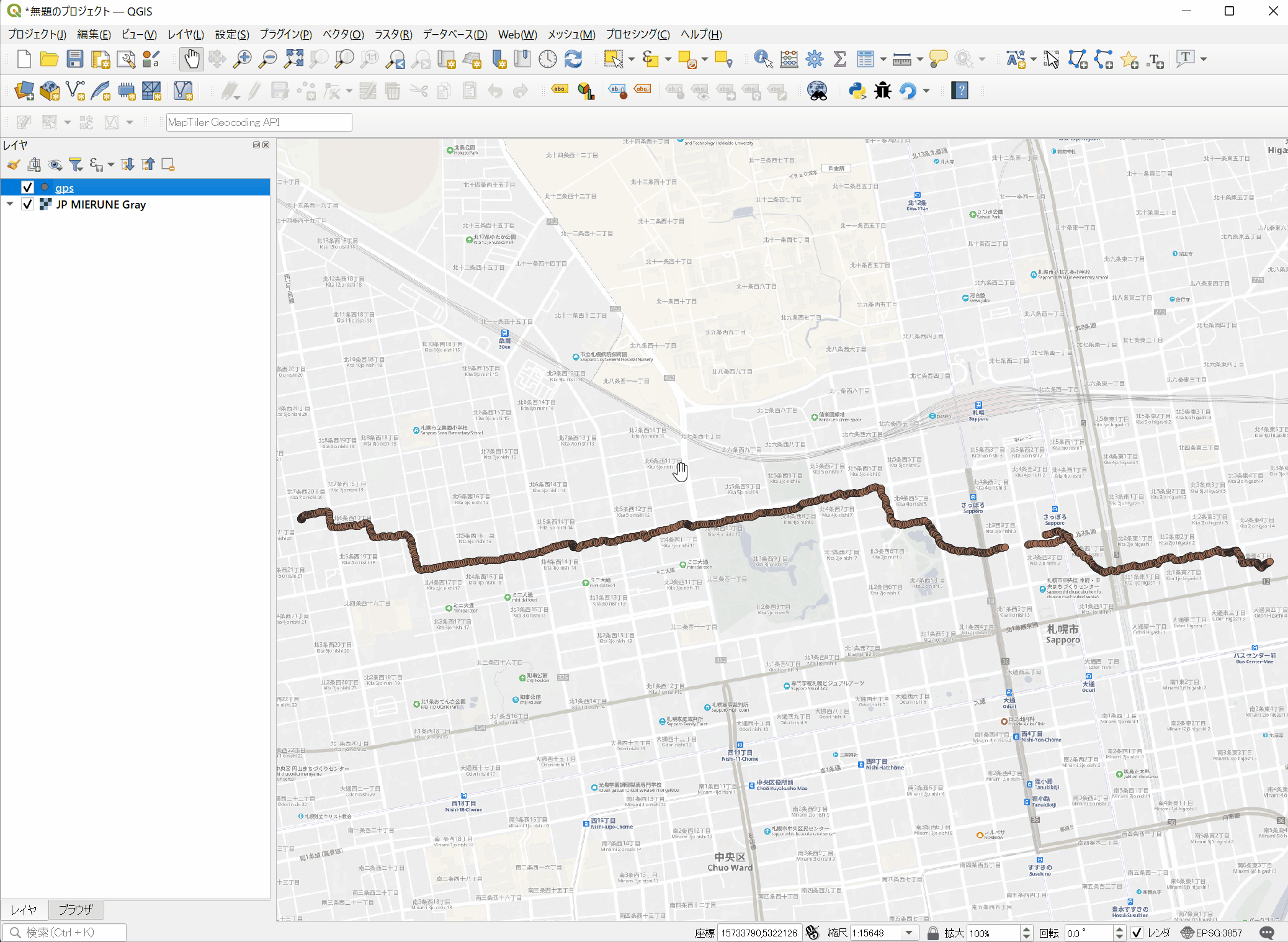Click the Zoom In magnifier tool
The width and height of the screenshot is (1288, 942).
242,59
